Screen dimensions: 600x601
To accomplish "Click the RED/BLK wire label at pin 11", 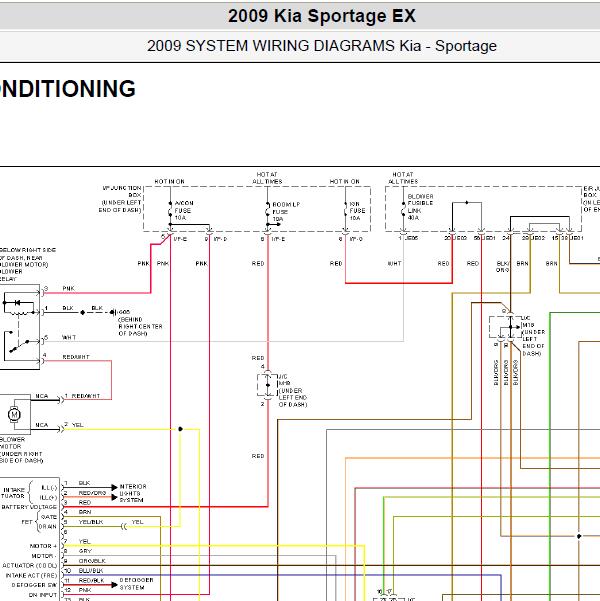I will (91, 581).
